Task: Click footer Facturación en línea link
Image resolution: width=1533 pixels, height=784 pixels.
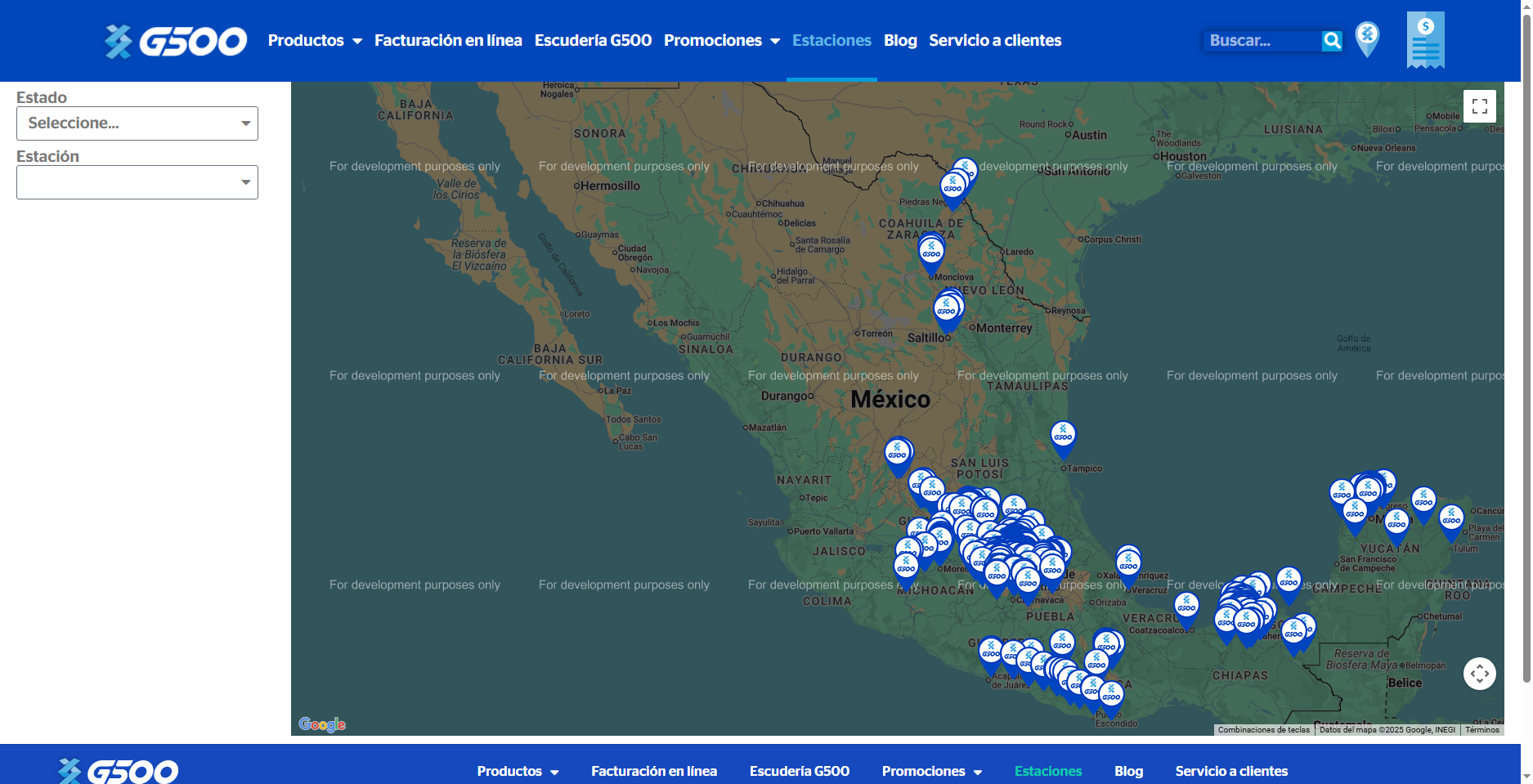Action: 654,771
